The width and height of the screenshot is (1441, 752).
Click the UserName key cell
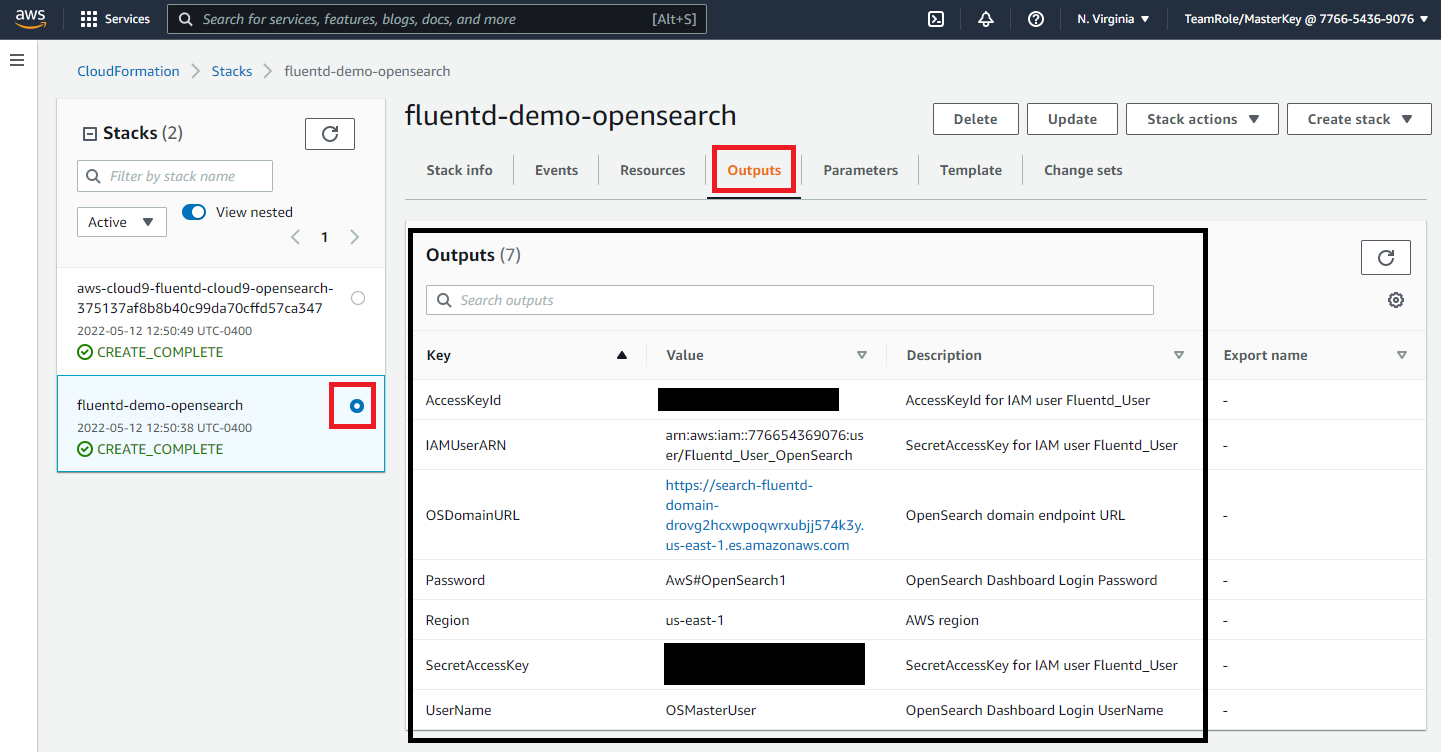(x=458, y=710)
